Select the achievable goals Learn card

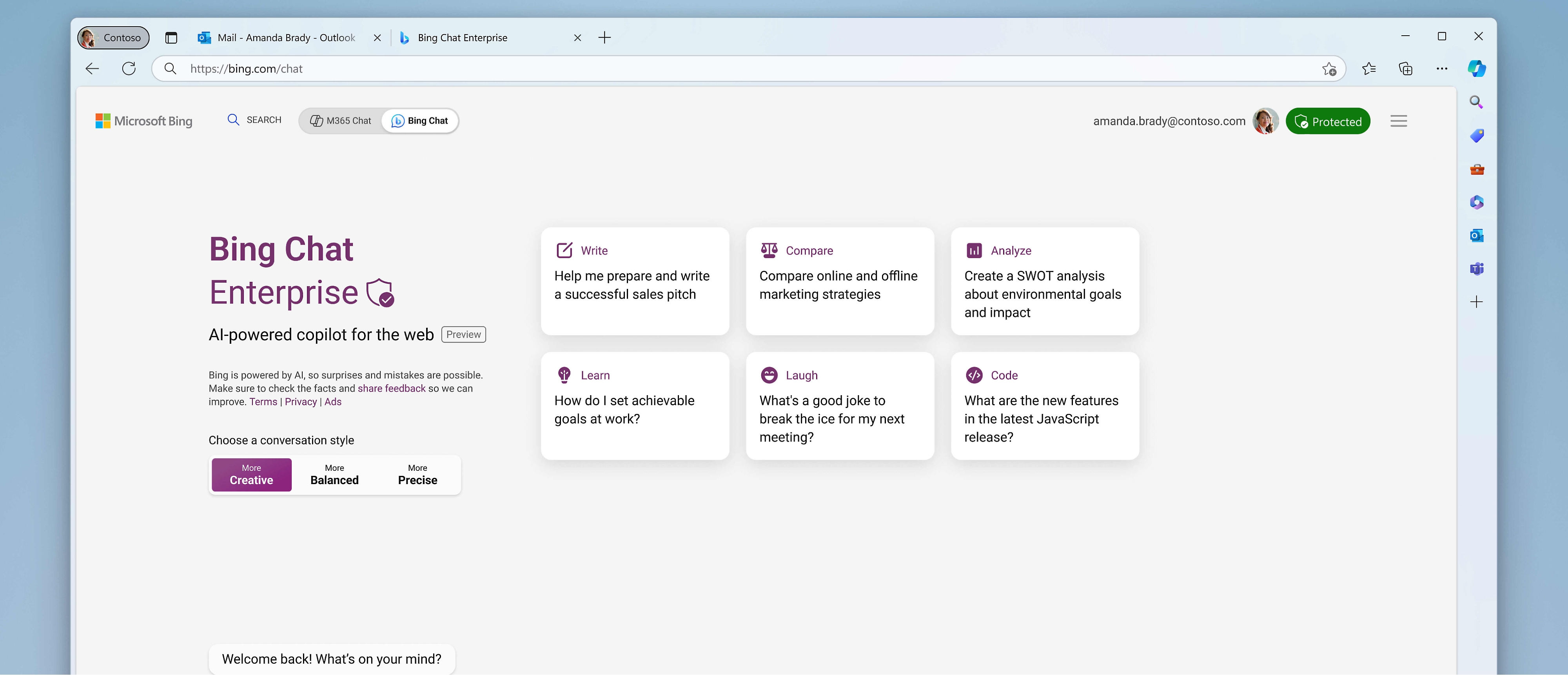point(635,406)
